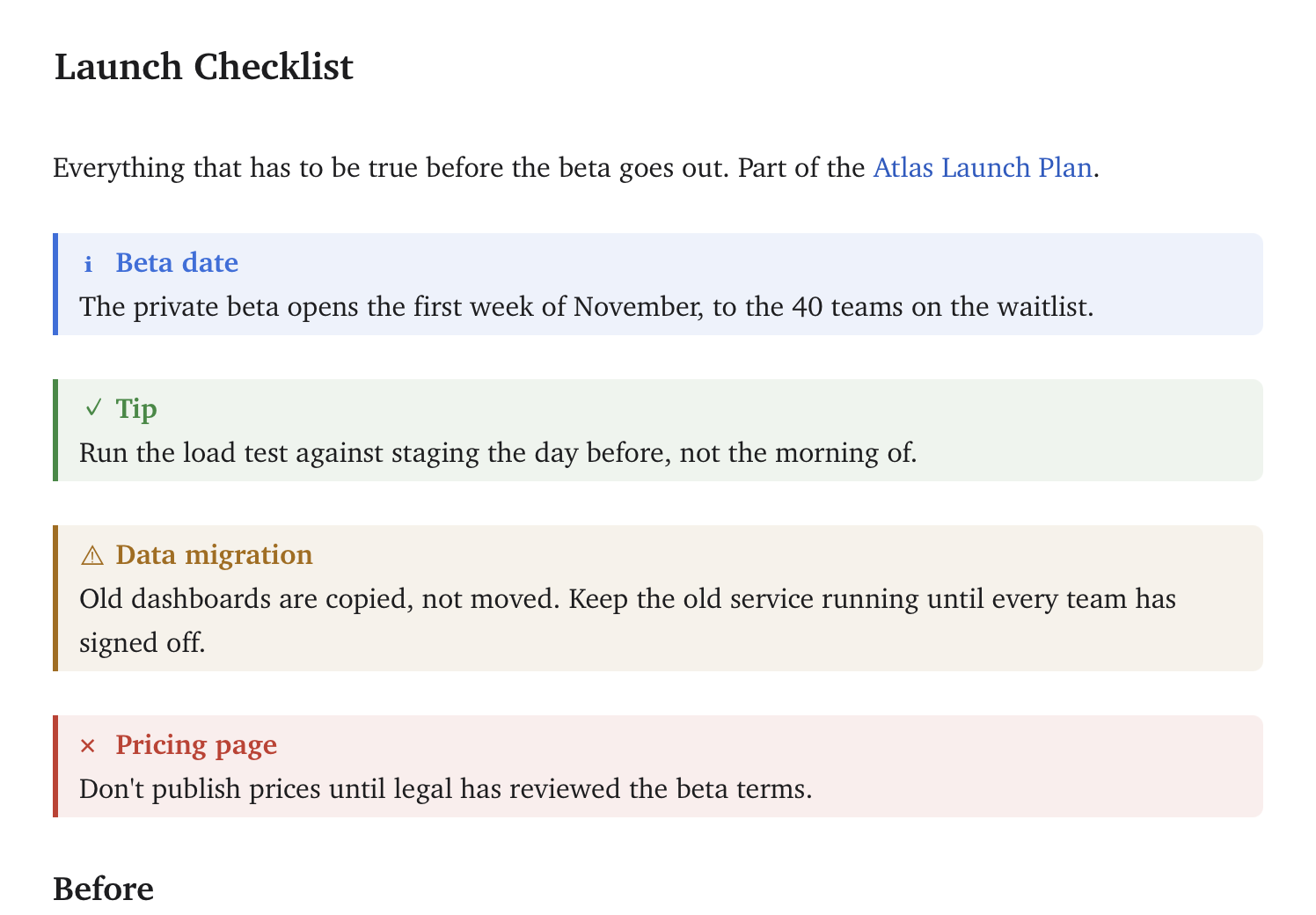Click the load test staging sentence
The height and width of the screenshot is (915, 1316).
[x=498, y=453]
